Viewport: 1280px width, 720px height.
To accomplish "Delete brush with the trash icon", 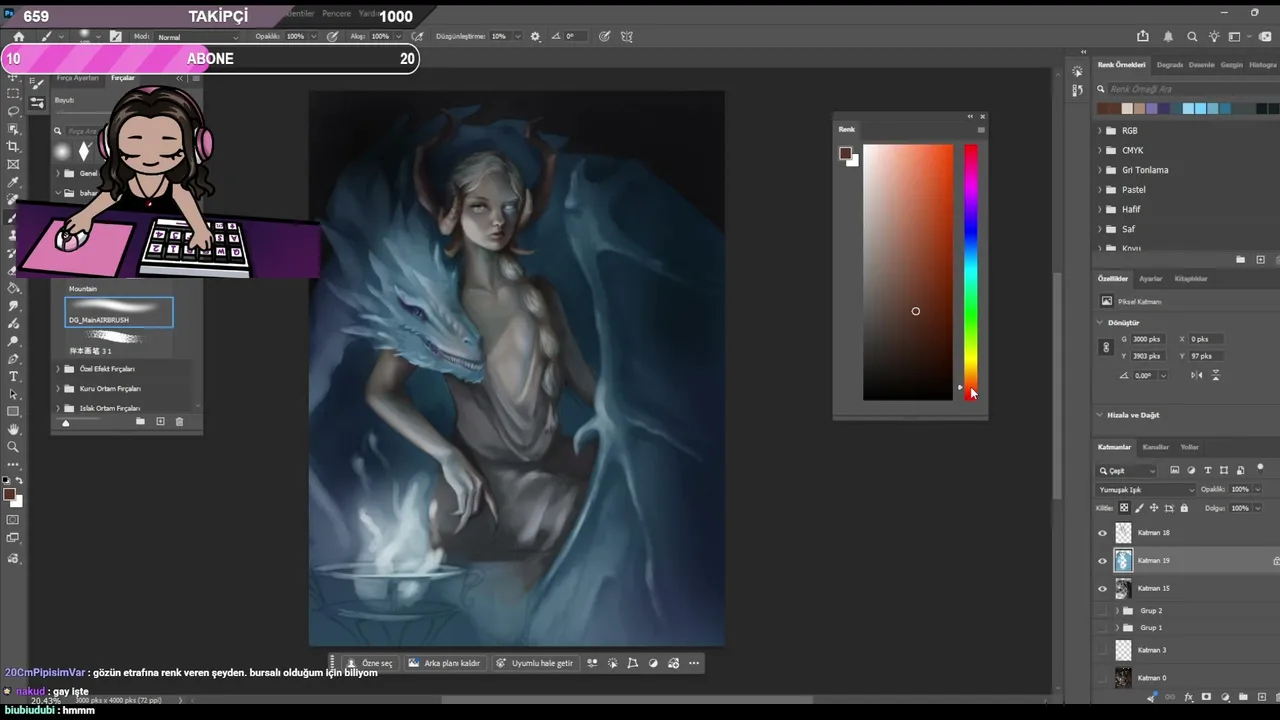I will click(180, 422).
